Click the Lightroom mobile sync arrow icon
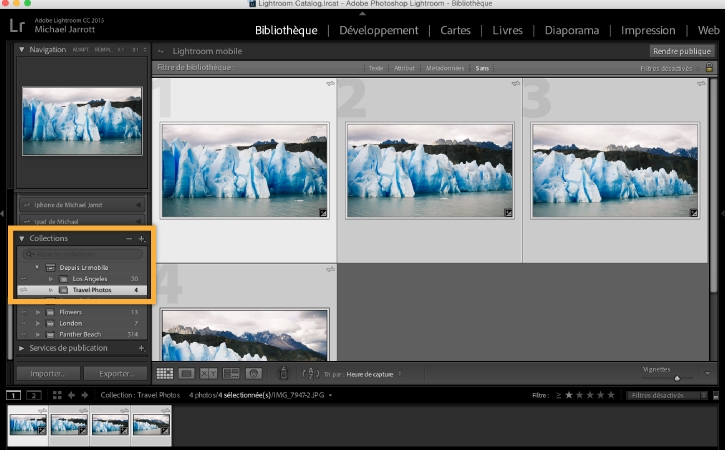This screenshot has height=450, width=725. (x=161, y=51)
